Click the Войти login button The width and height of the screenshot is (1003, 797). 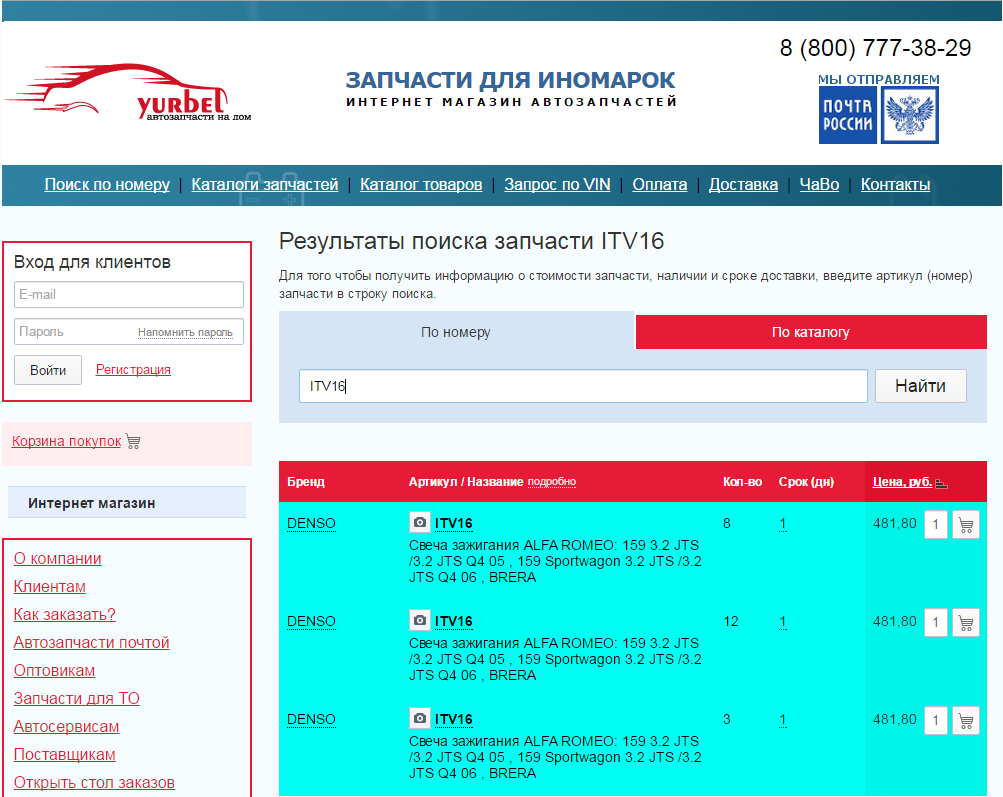[x=48, y=370]
